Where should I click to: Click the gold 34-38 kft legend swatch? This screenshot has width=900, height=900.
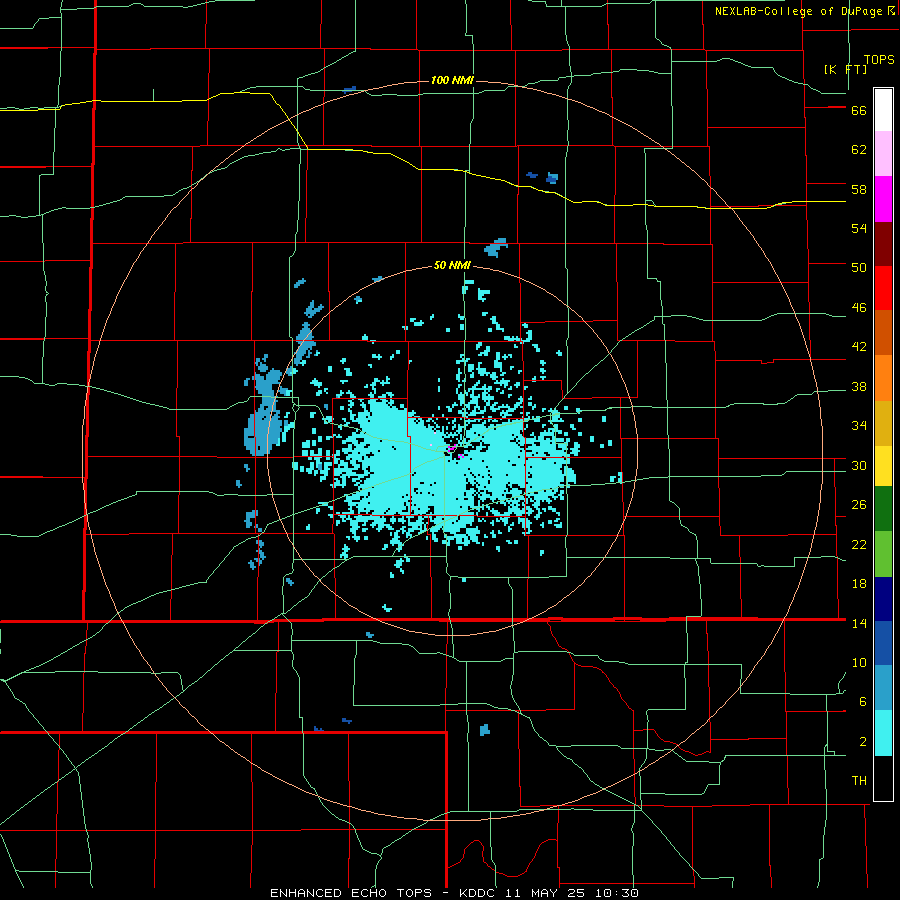click(883, 423)
